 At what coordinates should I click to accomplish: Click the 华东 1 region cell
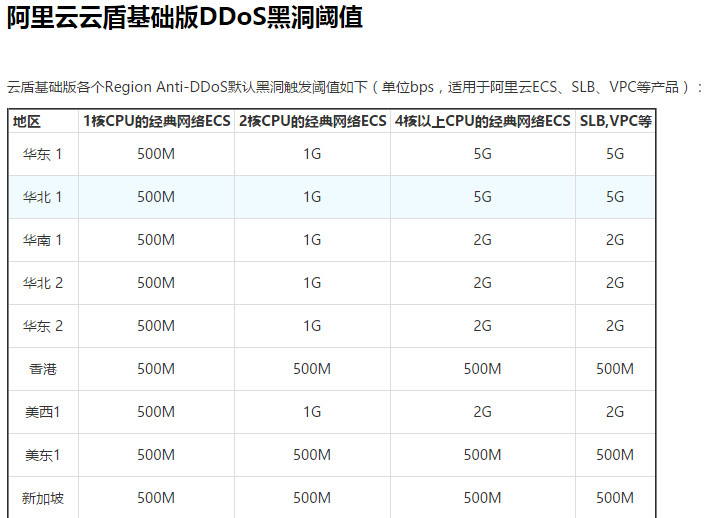coord(43,154)
